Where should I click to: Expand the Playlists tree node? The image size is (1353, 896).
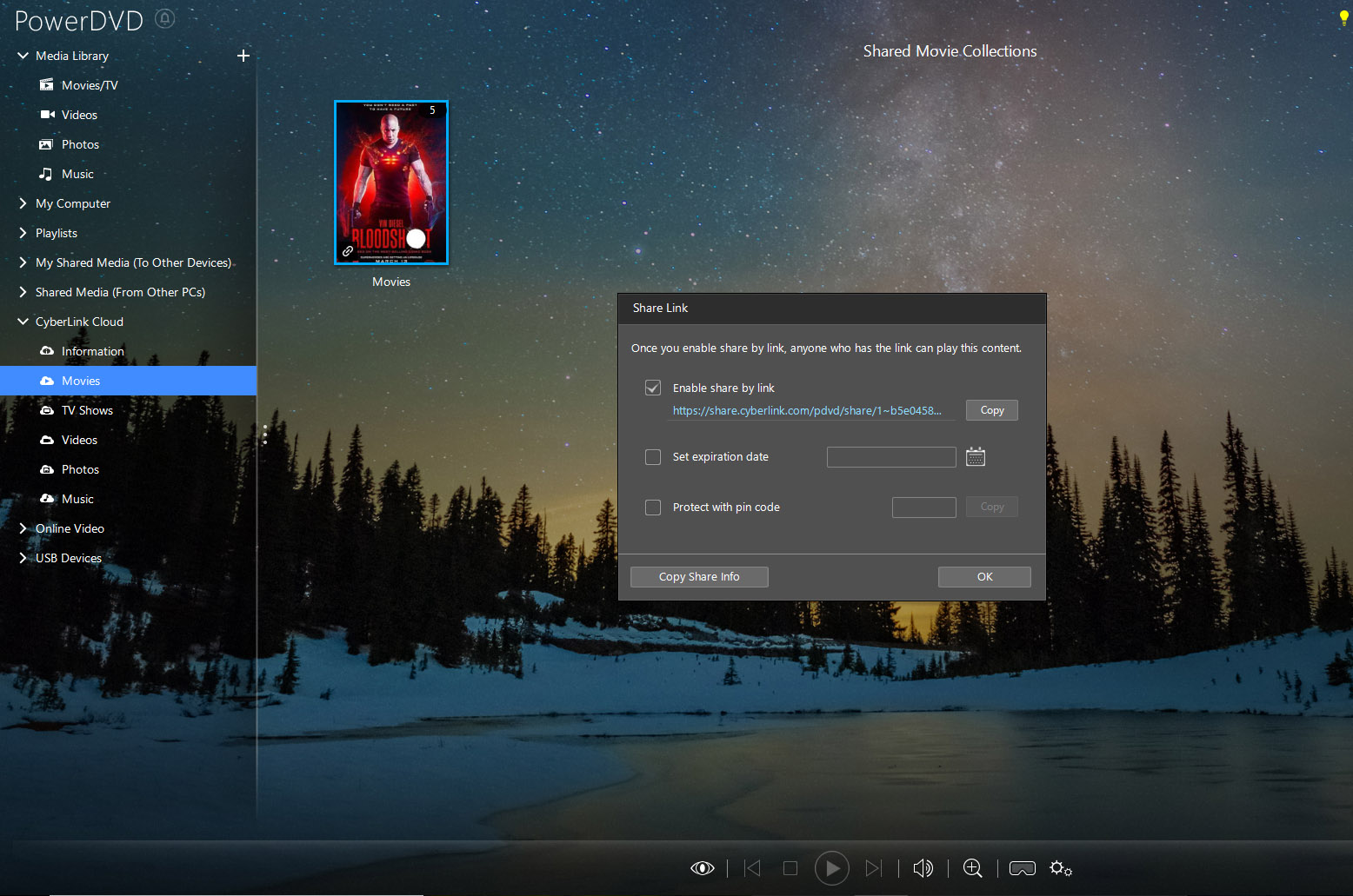(x=23, y=233)
